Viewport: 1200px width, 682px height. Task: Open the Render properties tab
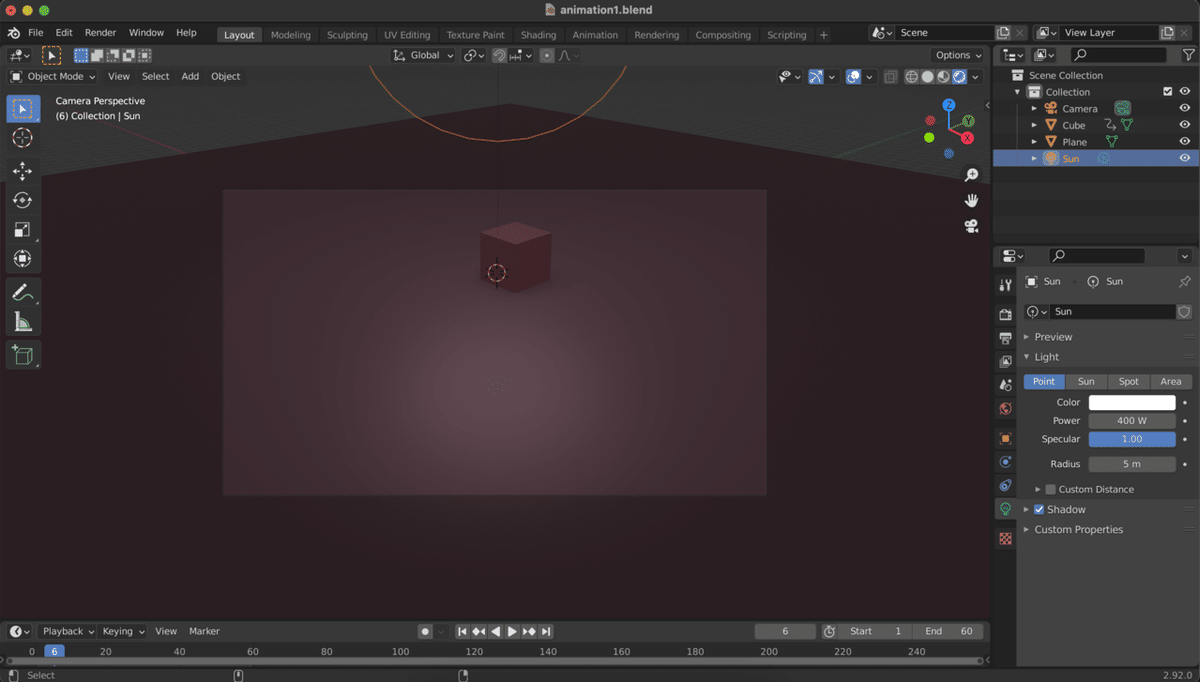click(1005, 314)
